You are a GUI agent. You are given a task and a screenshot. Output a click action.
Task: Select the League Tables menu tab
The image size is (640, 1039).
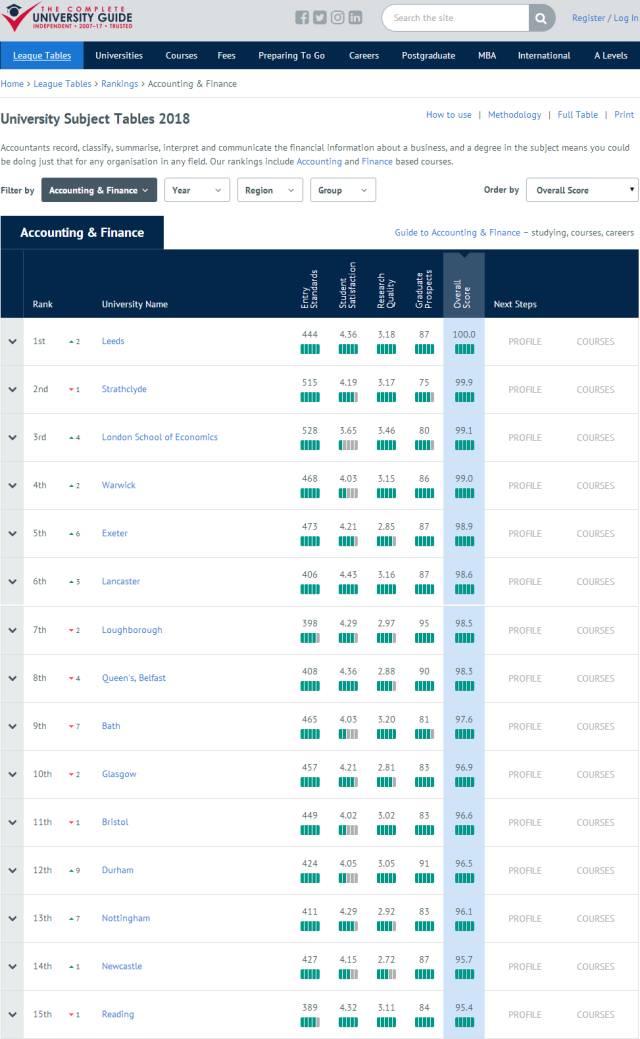coord(42,56)
